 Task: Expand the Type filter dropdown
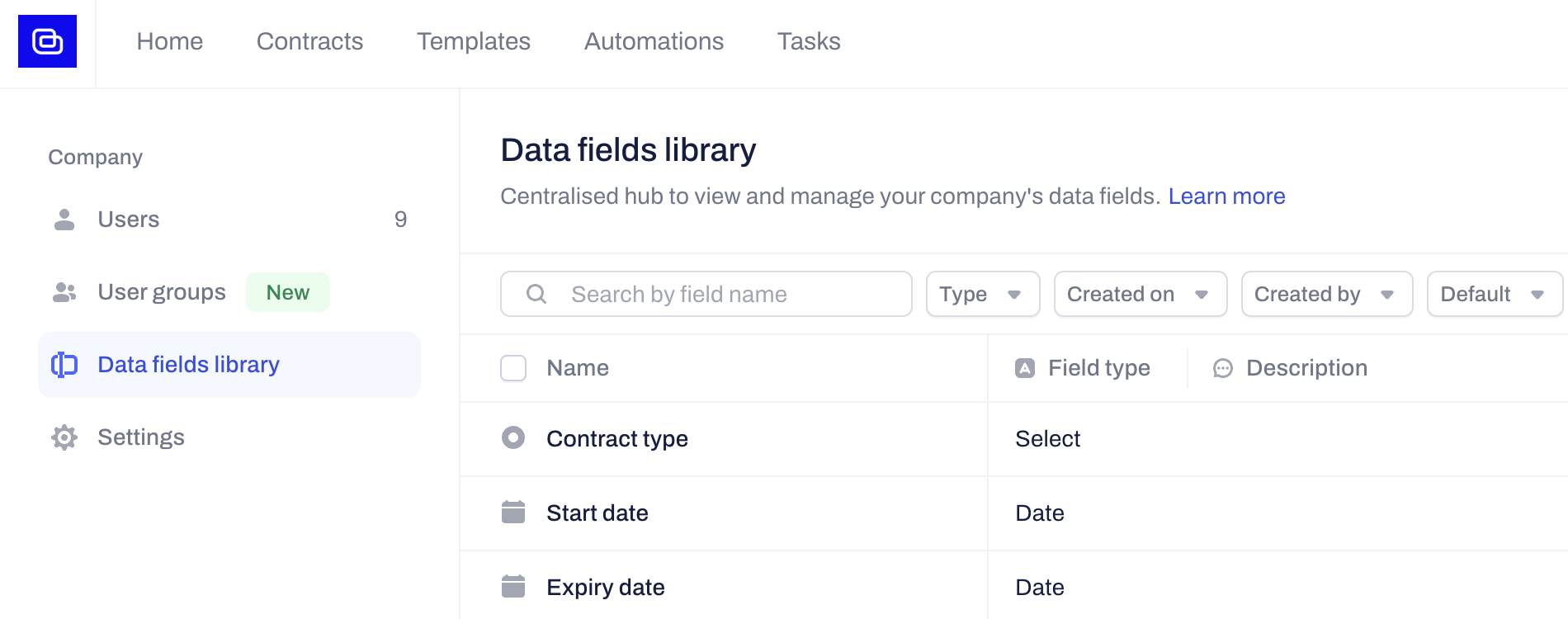click(982, 294)
